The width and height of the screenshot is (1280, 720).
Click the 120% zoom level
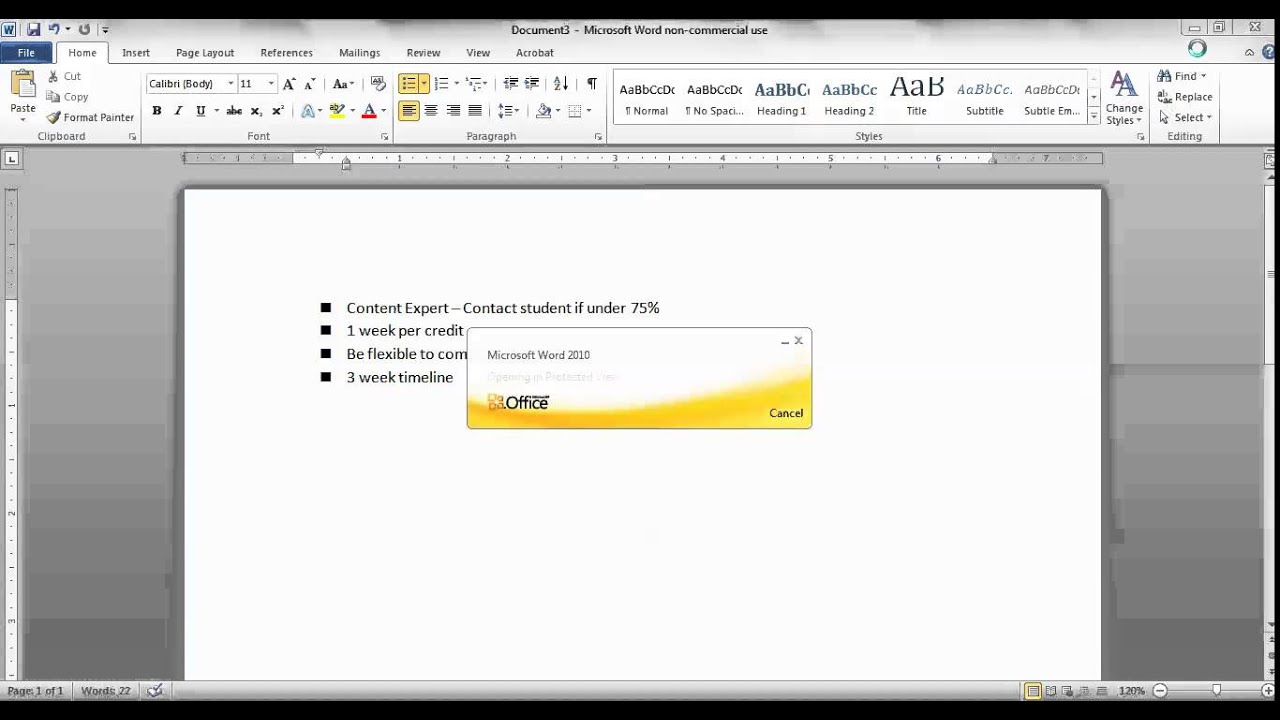[x=1131, y=691]
